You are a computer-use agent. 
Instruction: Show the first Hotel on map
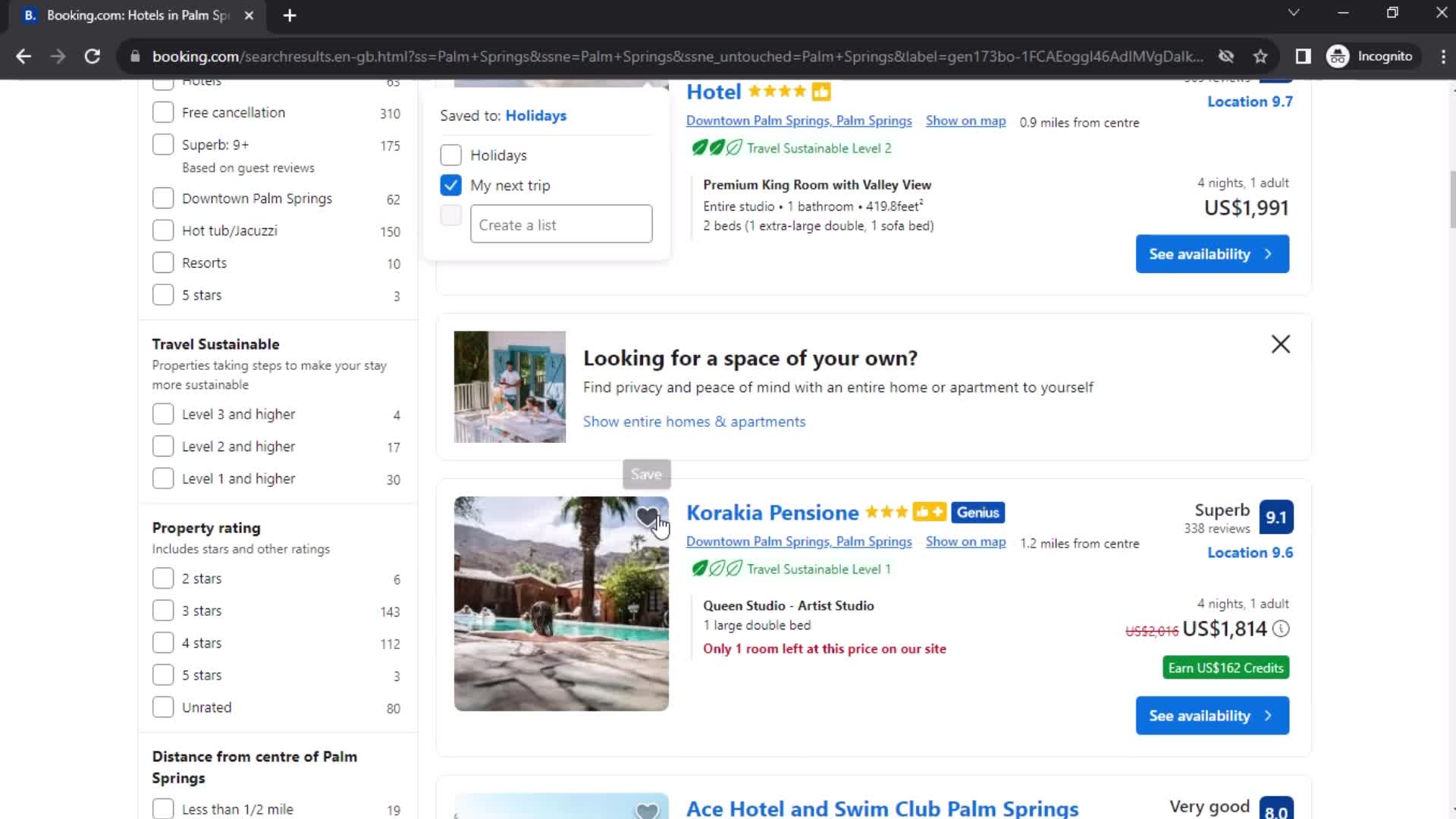pyautogui.click(x=965, y=121)
